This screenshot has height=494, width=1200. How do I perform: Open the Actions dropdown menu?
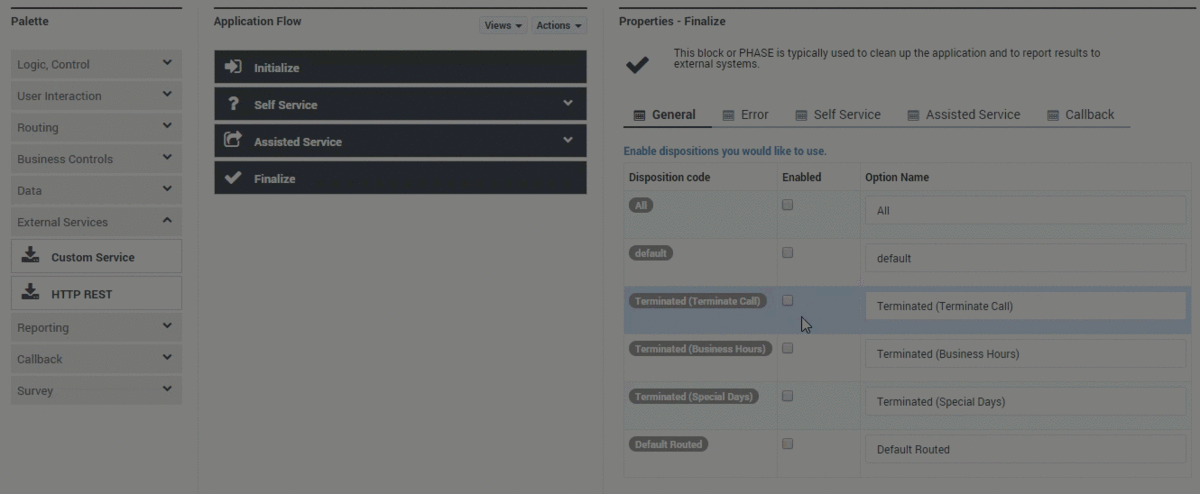click(x=559, y=25)
